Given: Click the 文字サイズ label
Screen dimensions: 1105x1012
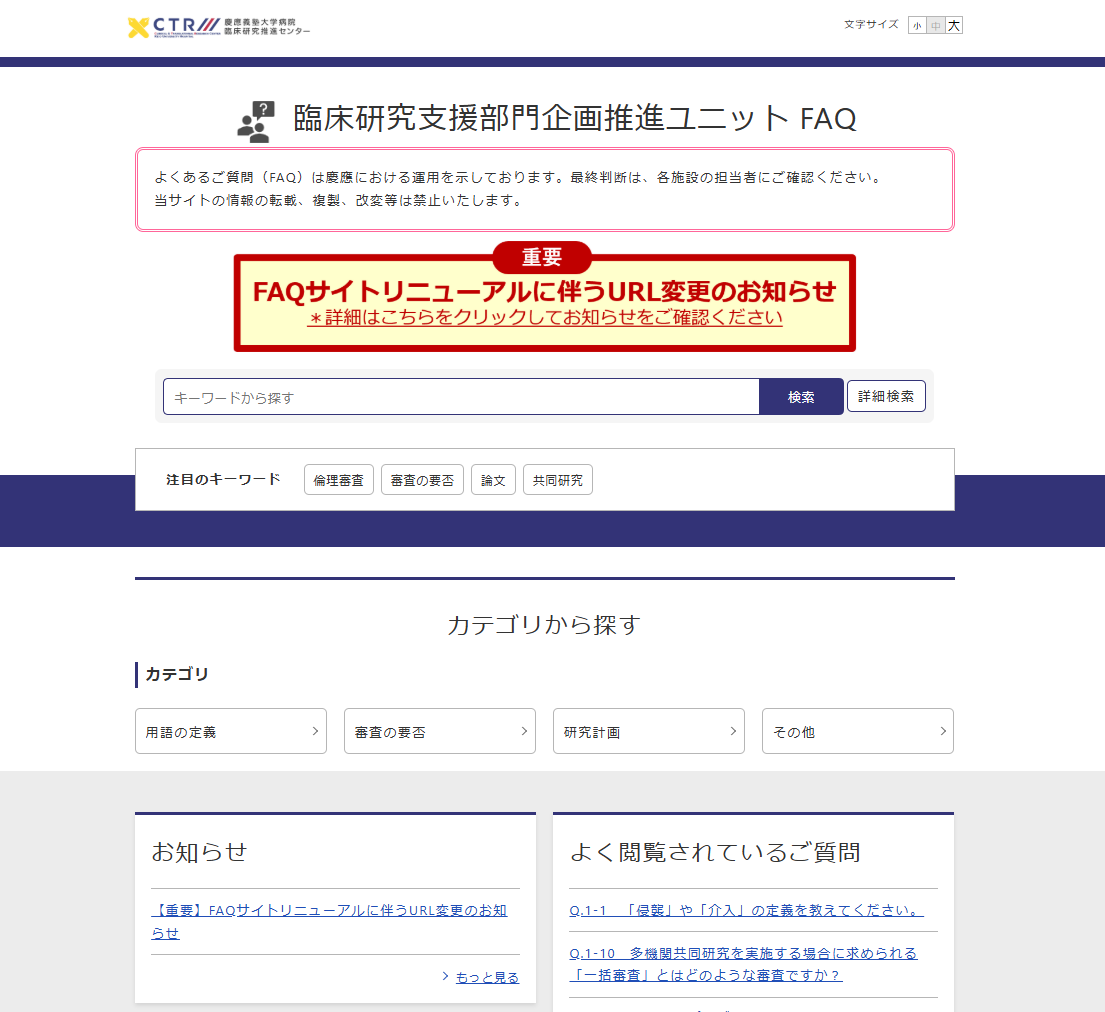Looking at the screenshot, I should pyautogui.click(x=871, y=25).
